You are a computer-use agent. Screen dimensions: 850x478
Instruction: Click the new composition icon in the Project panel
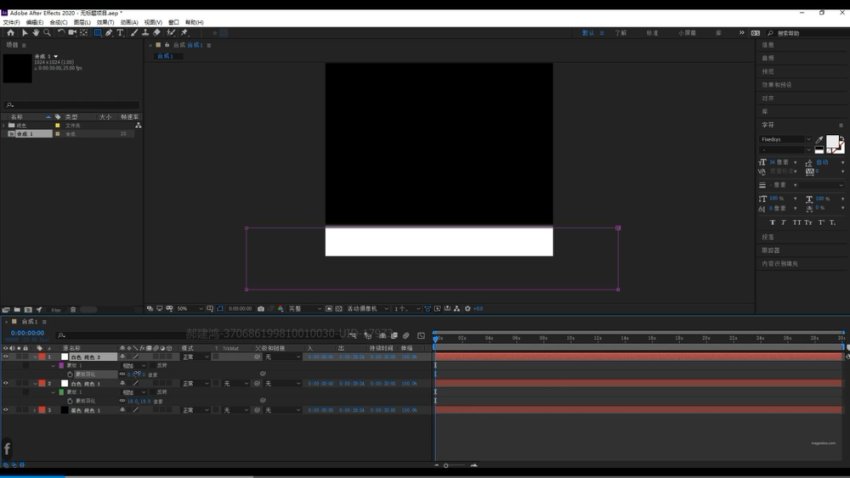click(28, 309)
